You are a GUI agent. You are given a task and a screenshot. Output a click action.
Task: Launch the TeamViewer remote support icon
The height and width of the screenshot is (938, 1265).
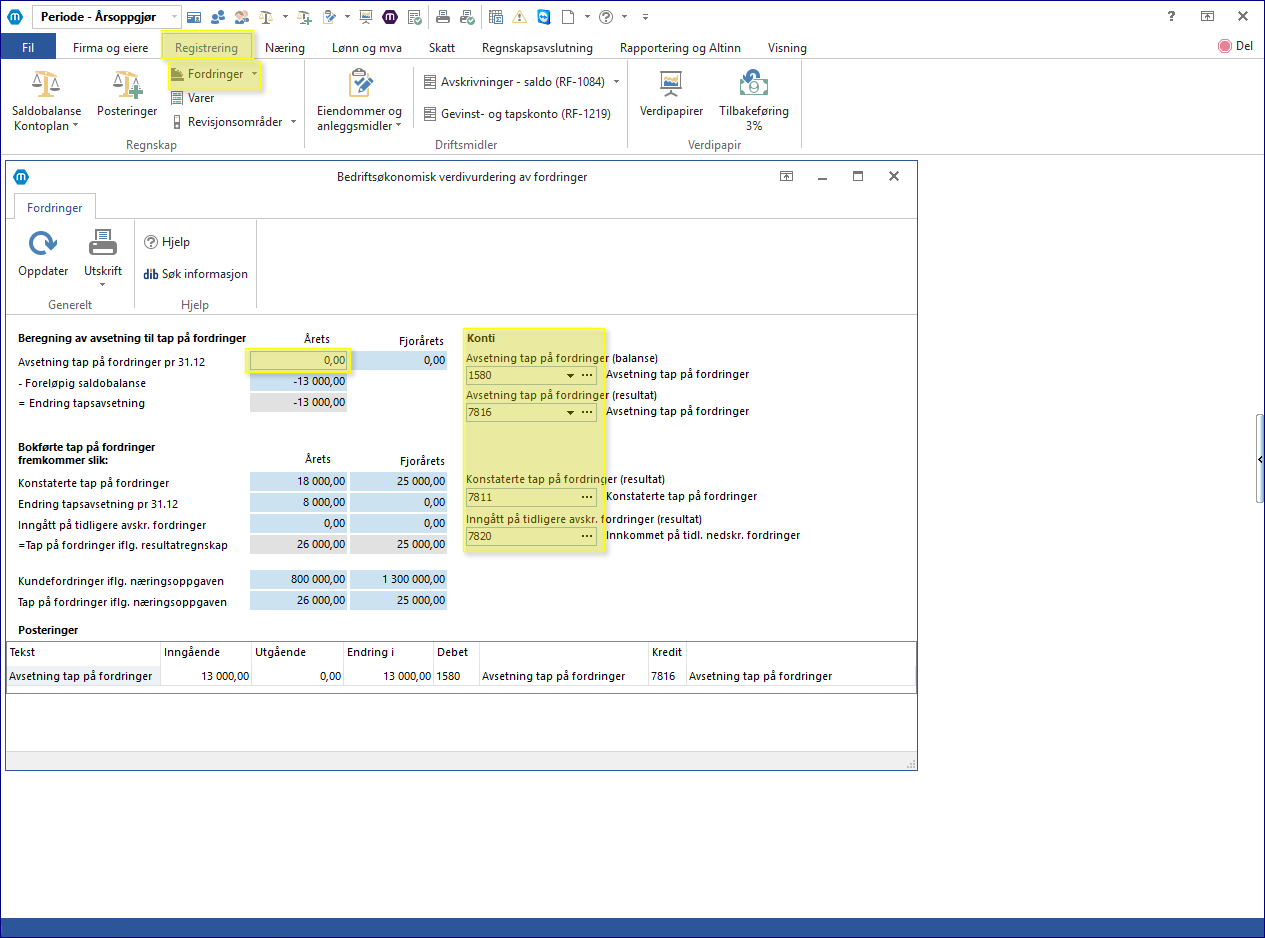click(543, 17)
